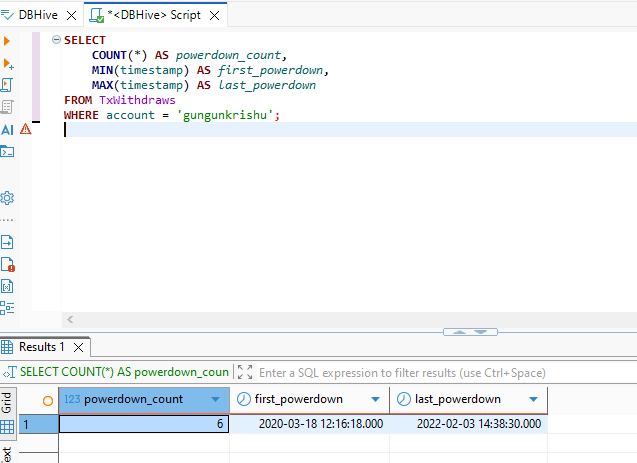Execute SQL query with the orange play icon
This screenshot has width=637, height=463.
[x=7, y=40]
